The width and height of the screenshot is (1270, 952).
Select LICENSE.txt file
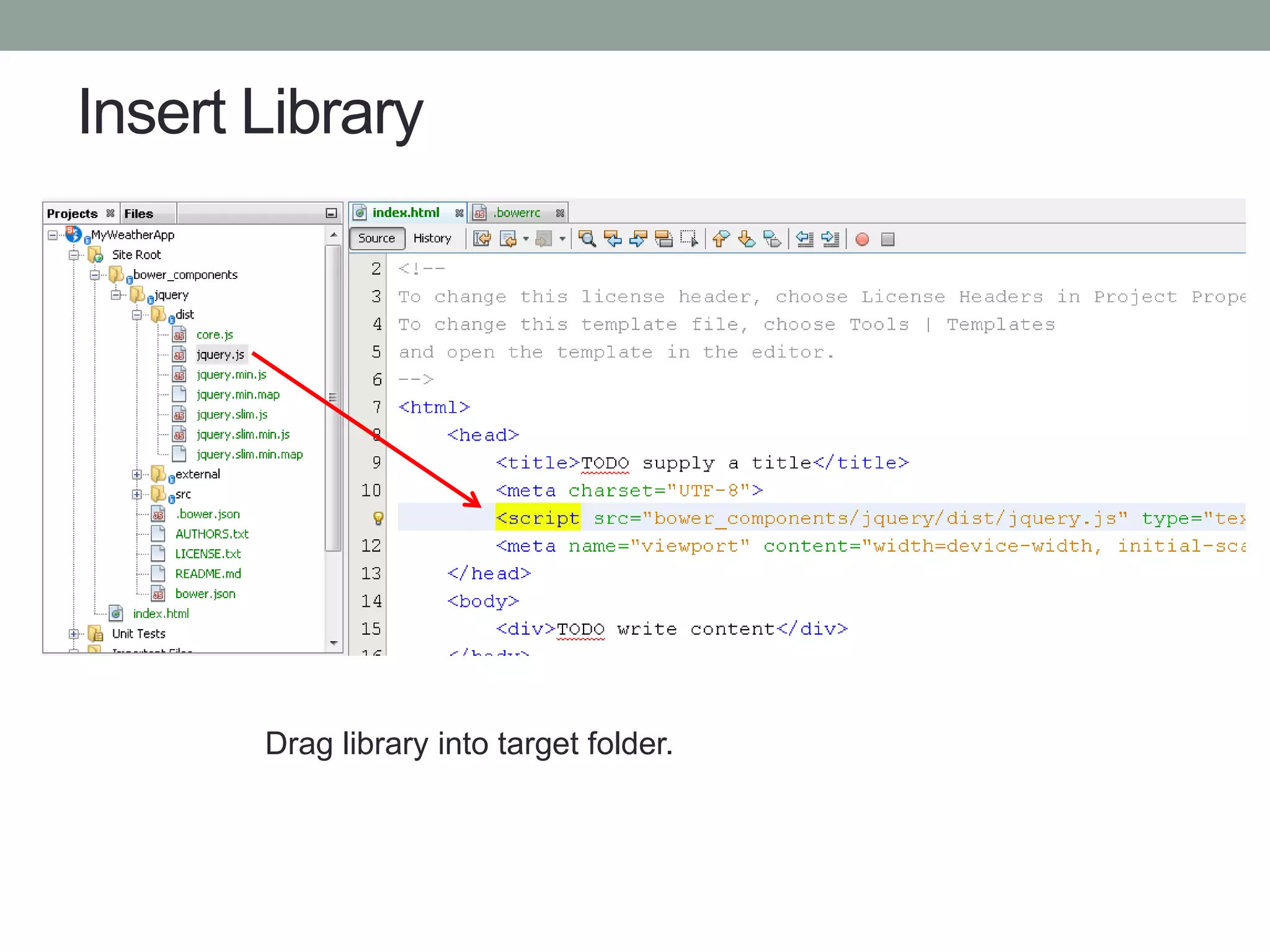208,553
